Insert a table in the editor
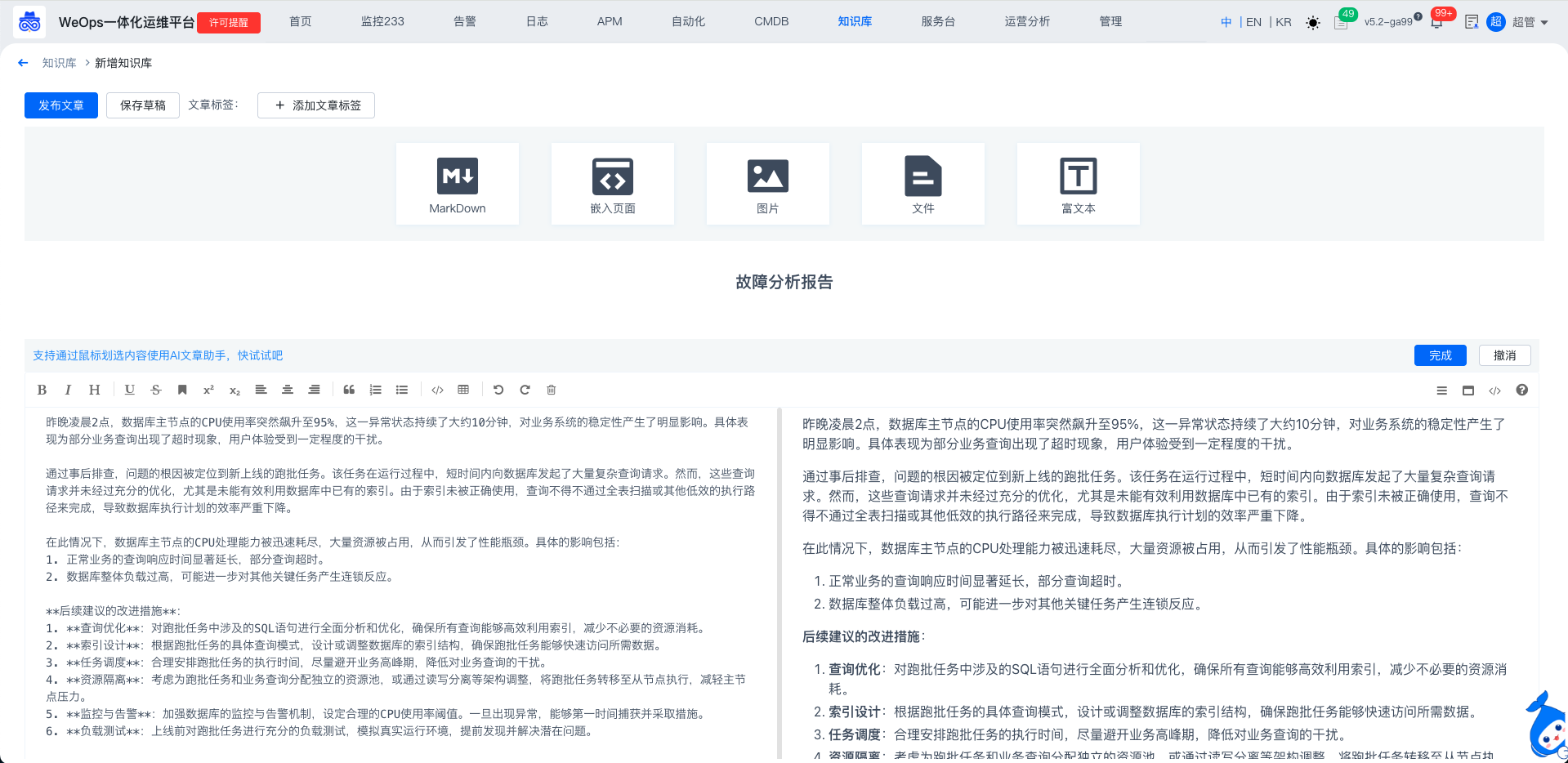The height and width of the screenshot is (763, 1568). 463,390
